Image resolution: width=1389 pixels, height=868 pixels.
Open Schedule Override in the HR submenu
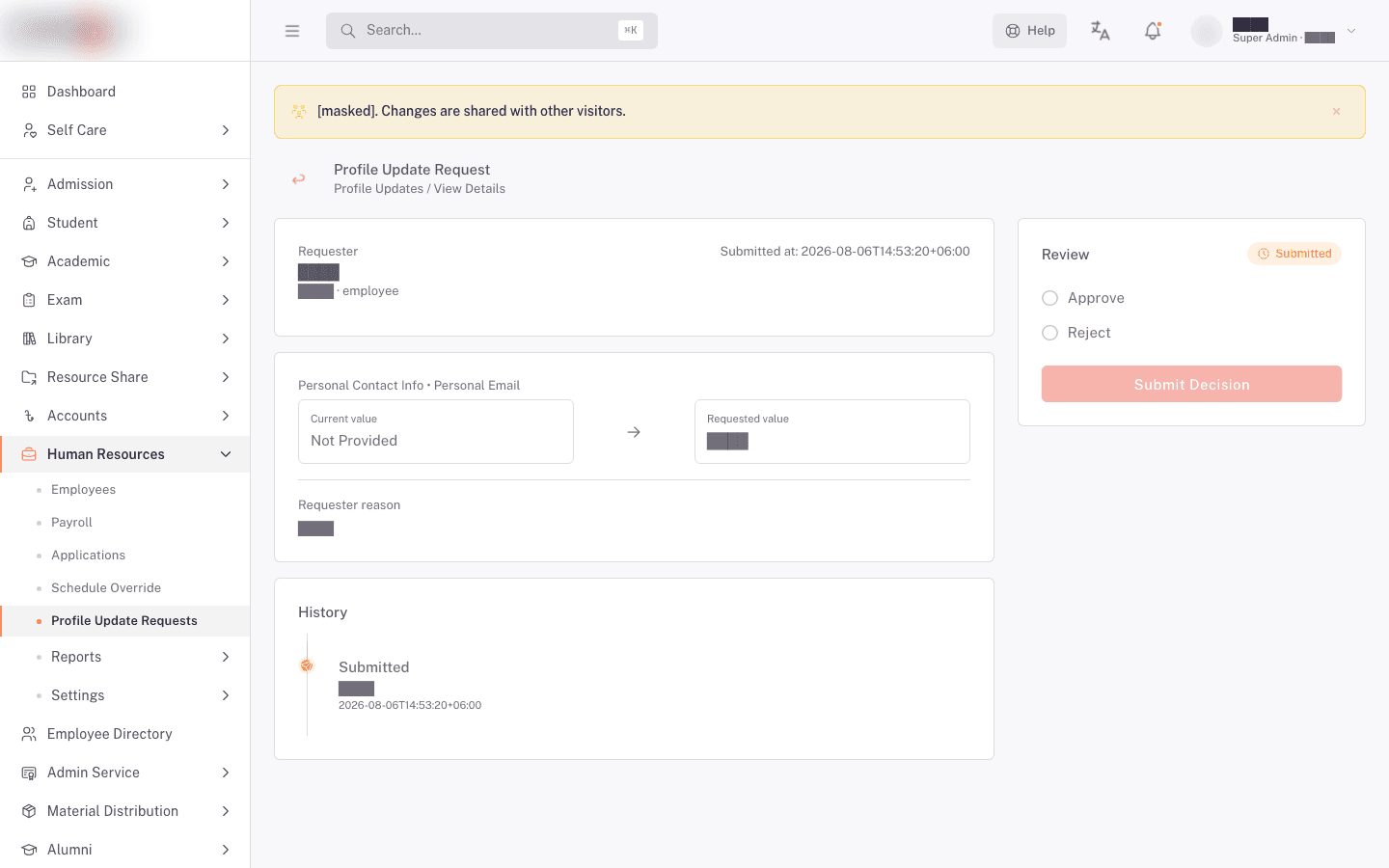tap(106, 588)
